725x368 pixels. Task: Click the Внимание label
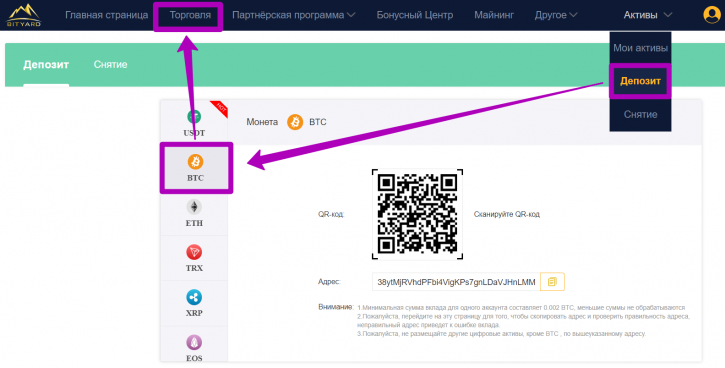(336, 307)
